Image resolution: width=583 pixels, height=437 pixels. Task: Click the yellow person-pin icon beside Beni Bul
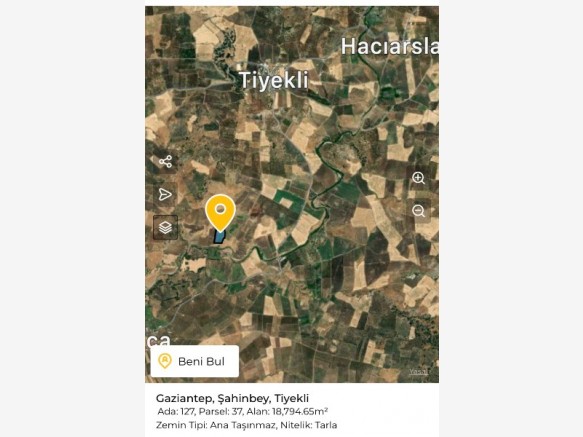[165, 361]
